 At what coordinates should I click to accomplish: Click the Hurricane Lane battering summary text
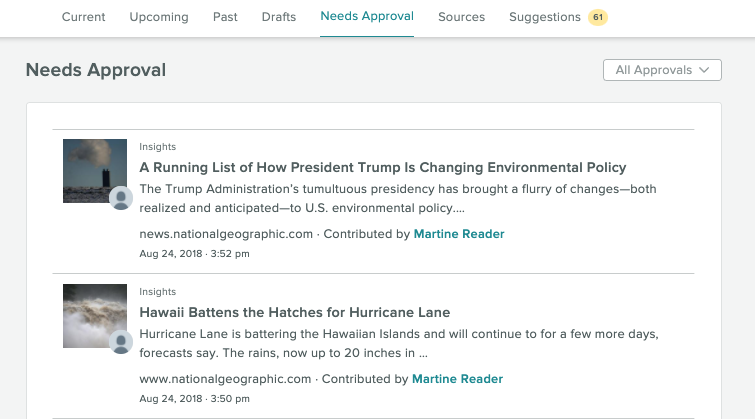click(x=399, y=343)
